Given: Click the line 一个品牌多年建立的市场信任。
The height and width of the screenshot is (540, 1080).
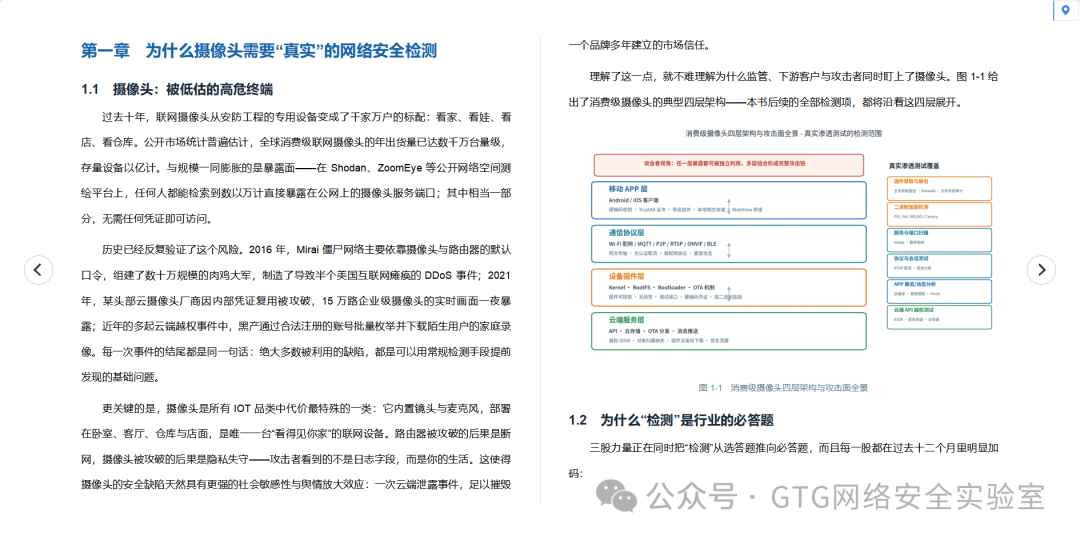Looking at the screenshot, I should 638,46.
